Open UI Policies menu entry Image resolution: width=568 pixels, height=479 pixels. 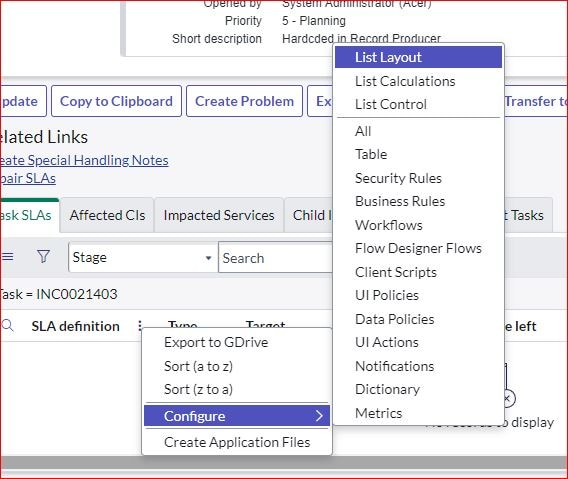387,296
